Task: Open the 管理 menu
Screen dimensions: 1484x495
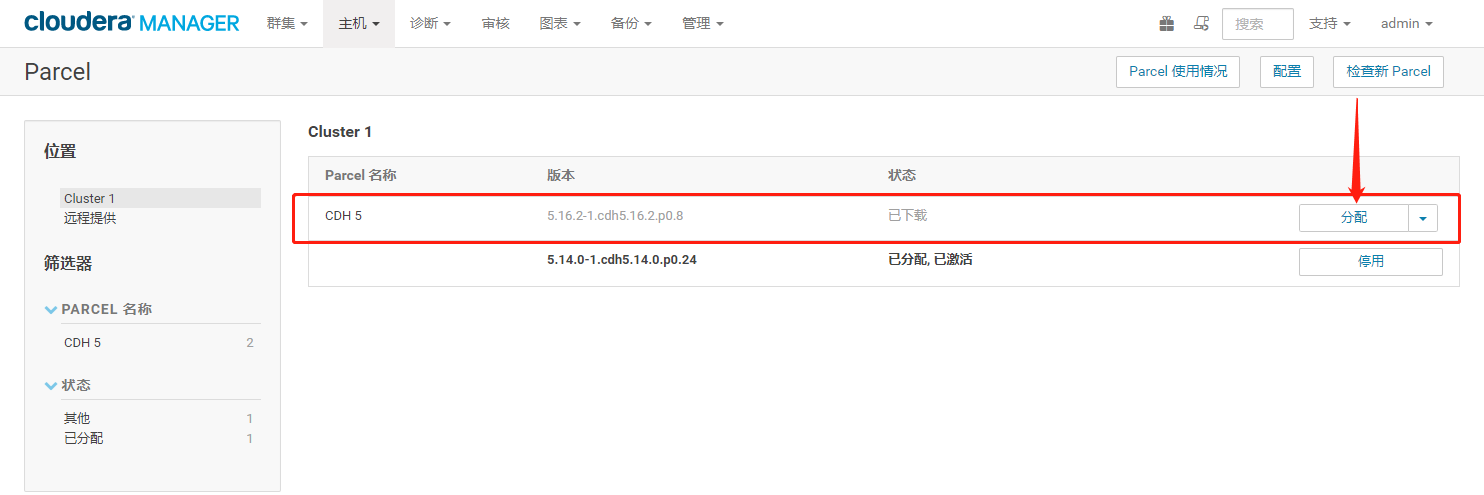Action: coord(703,23)
